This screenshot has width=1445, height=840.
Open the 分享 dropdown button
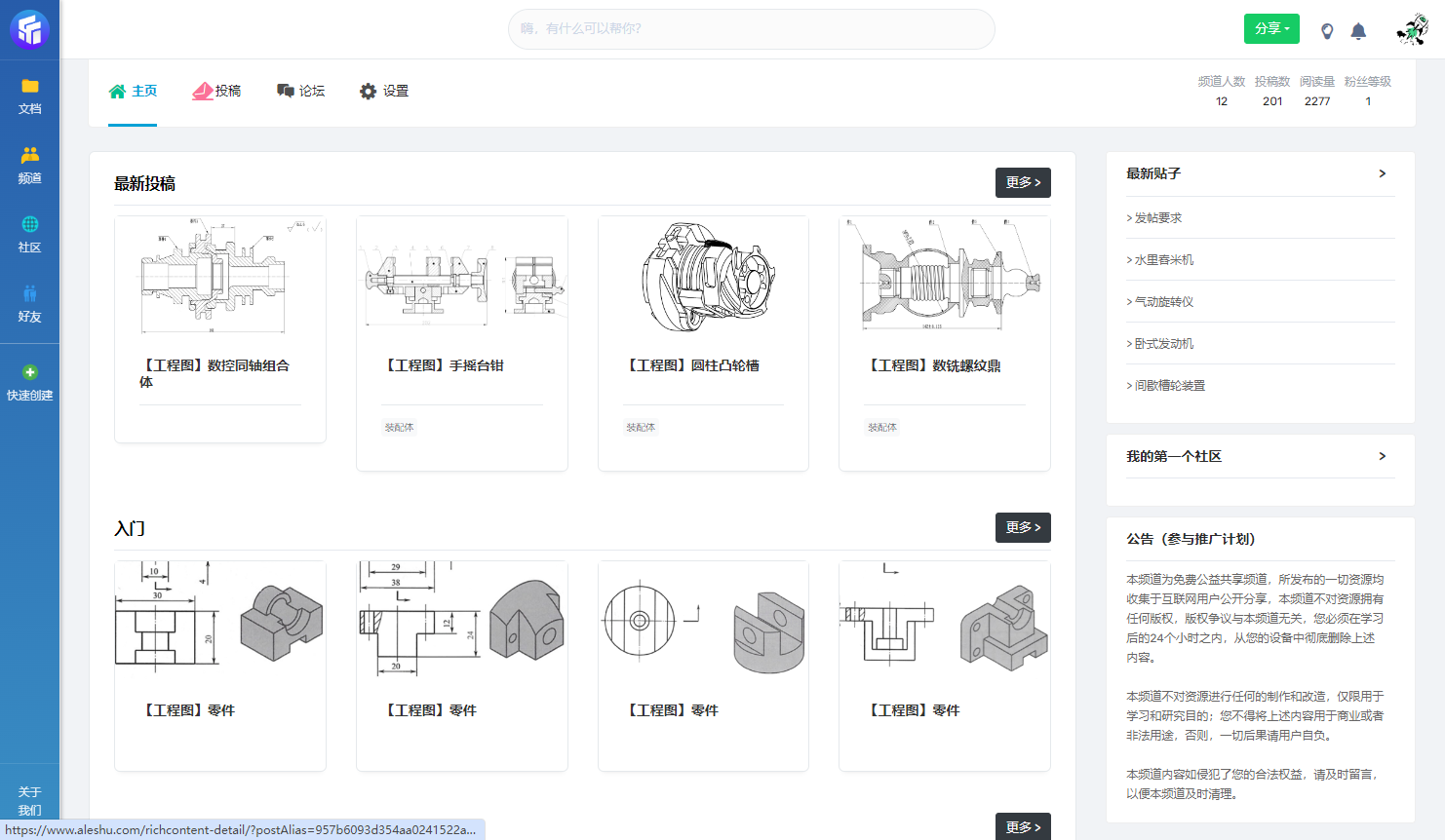pyautogui.click(x=1271, y=29)
